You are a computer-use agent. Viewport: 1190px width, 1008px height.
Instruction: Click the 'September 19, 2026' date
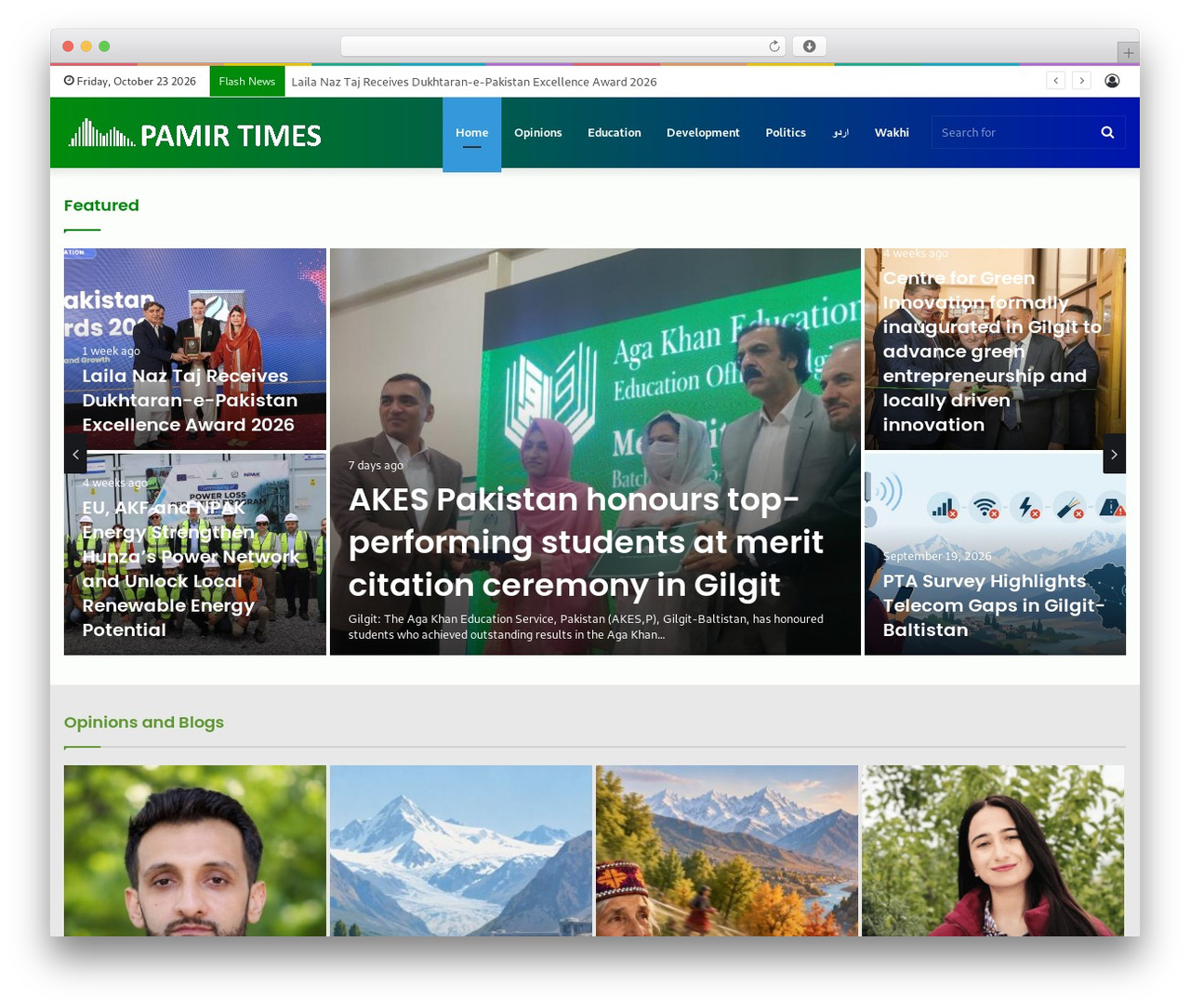coord(937,556)
